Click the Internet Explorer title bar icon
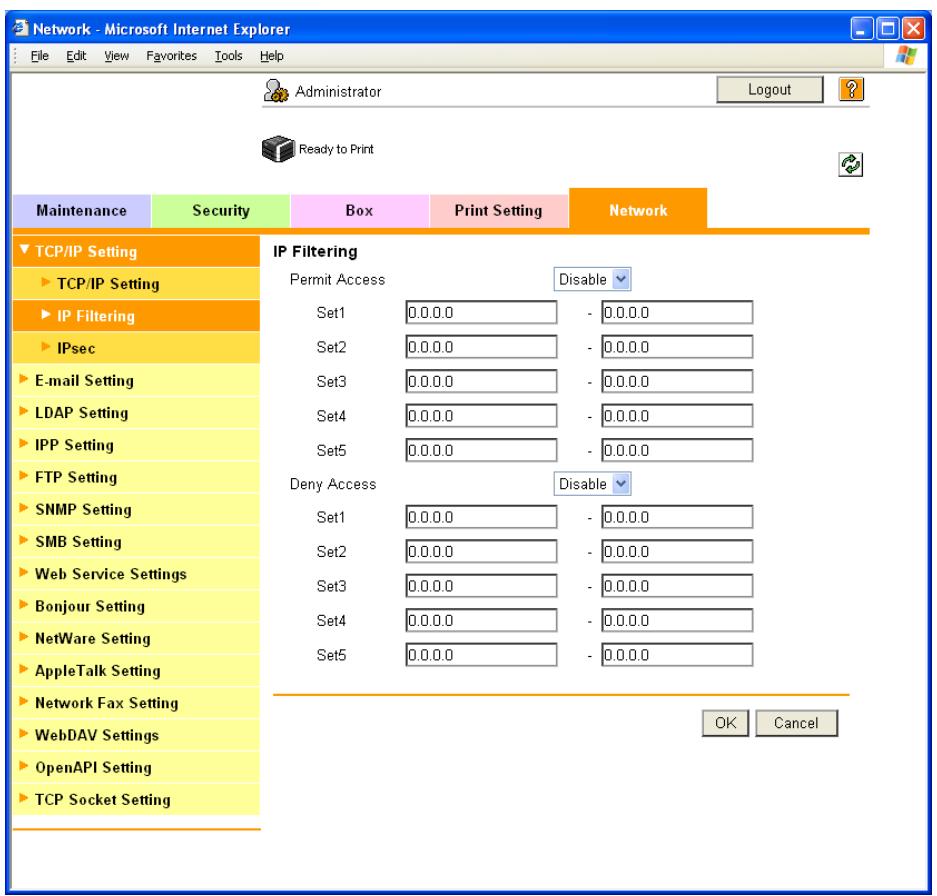 (21, 28)
